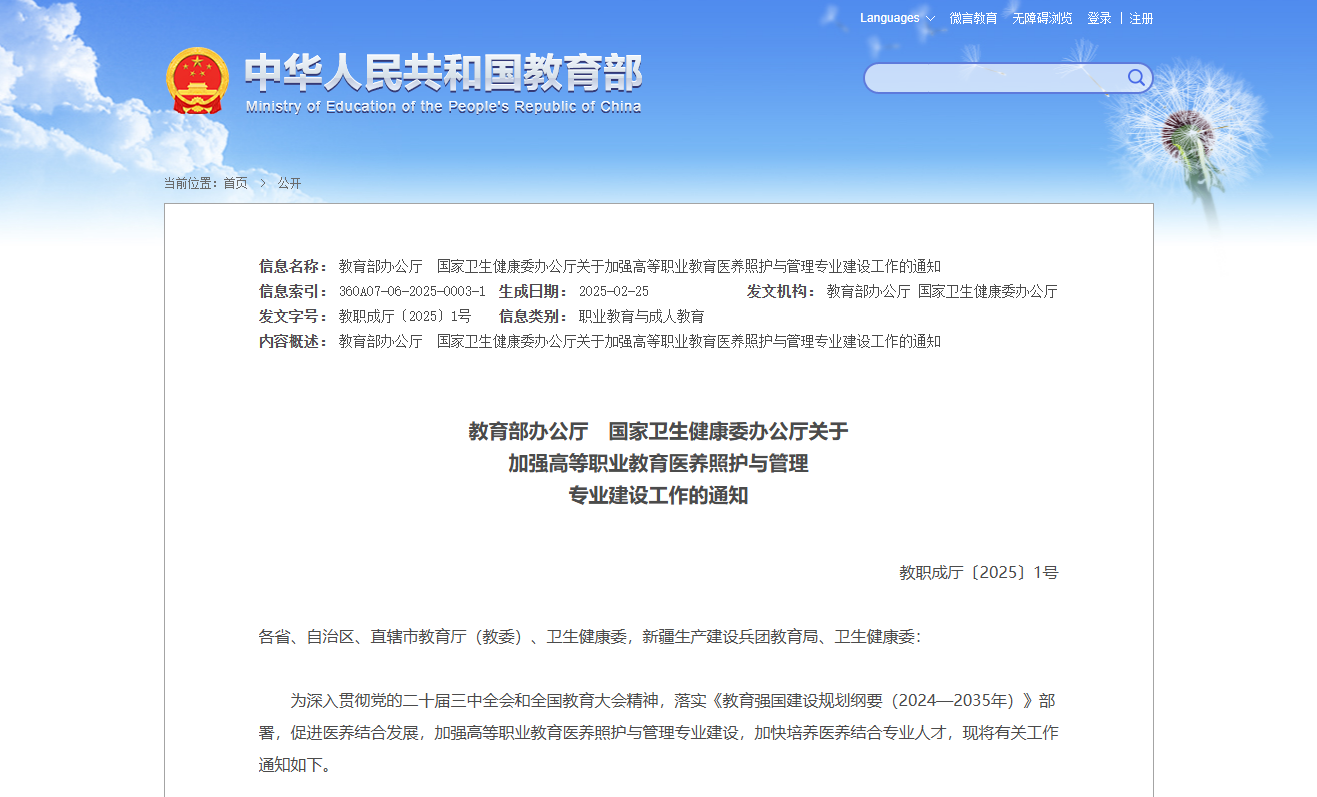Click the 当前位置 breadcrumb label
Screen dimensions: 1317x797
[191, 183]
